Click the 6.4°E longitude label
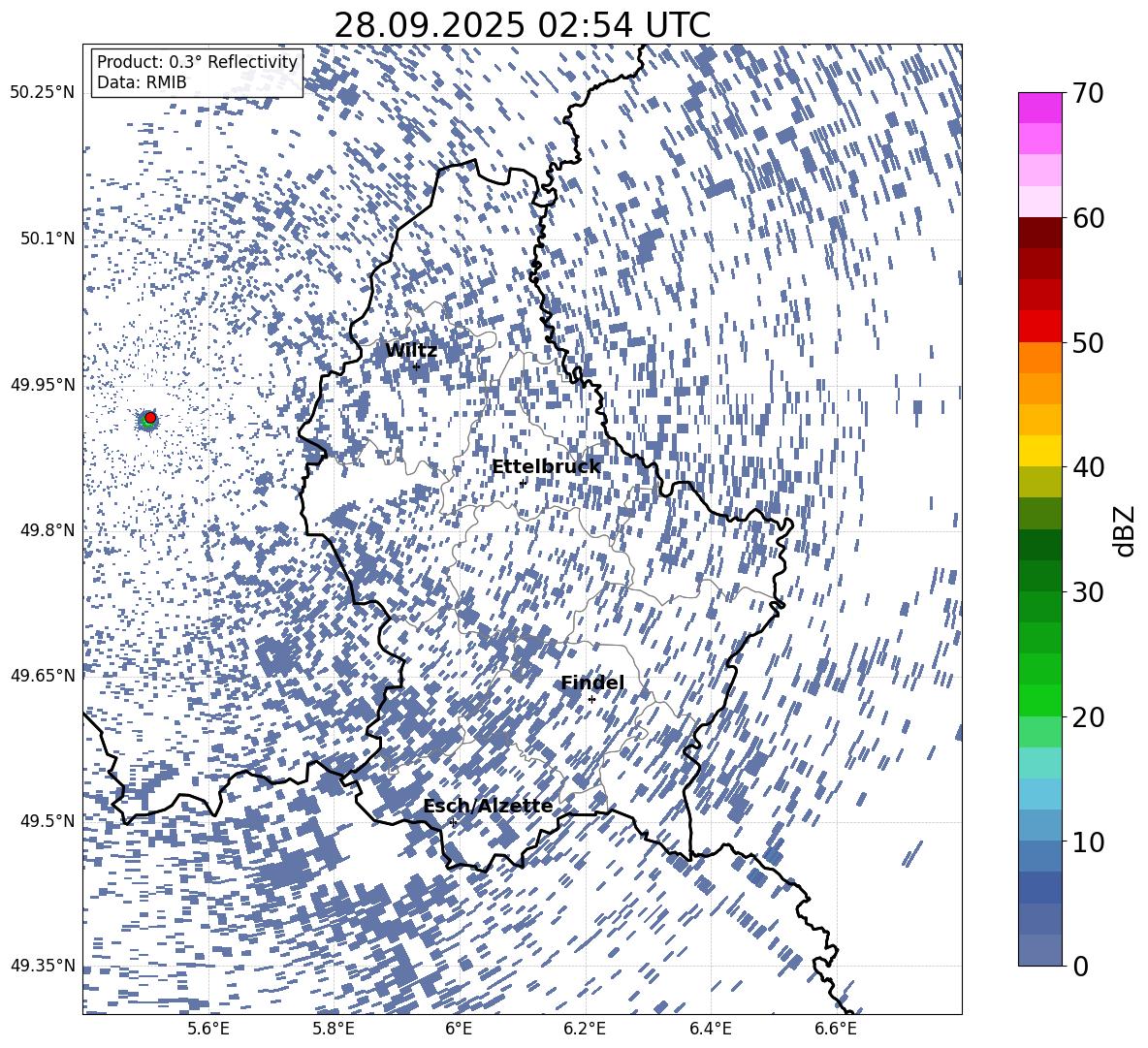 point(710,1029)
